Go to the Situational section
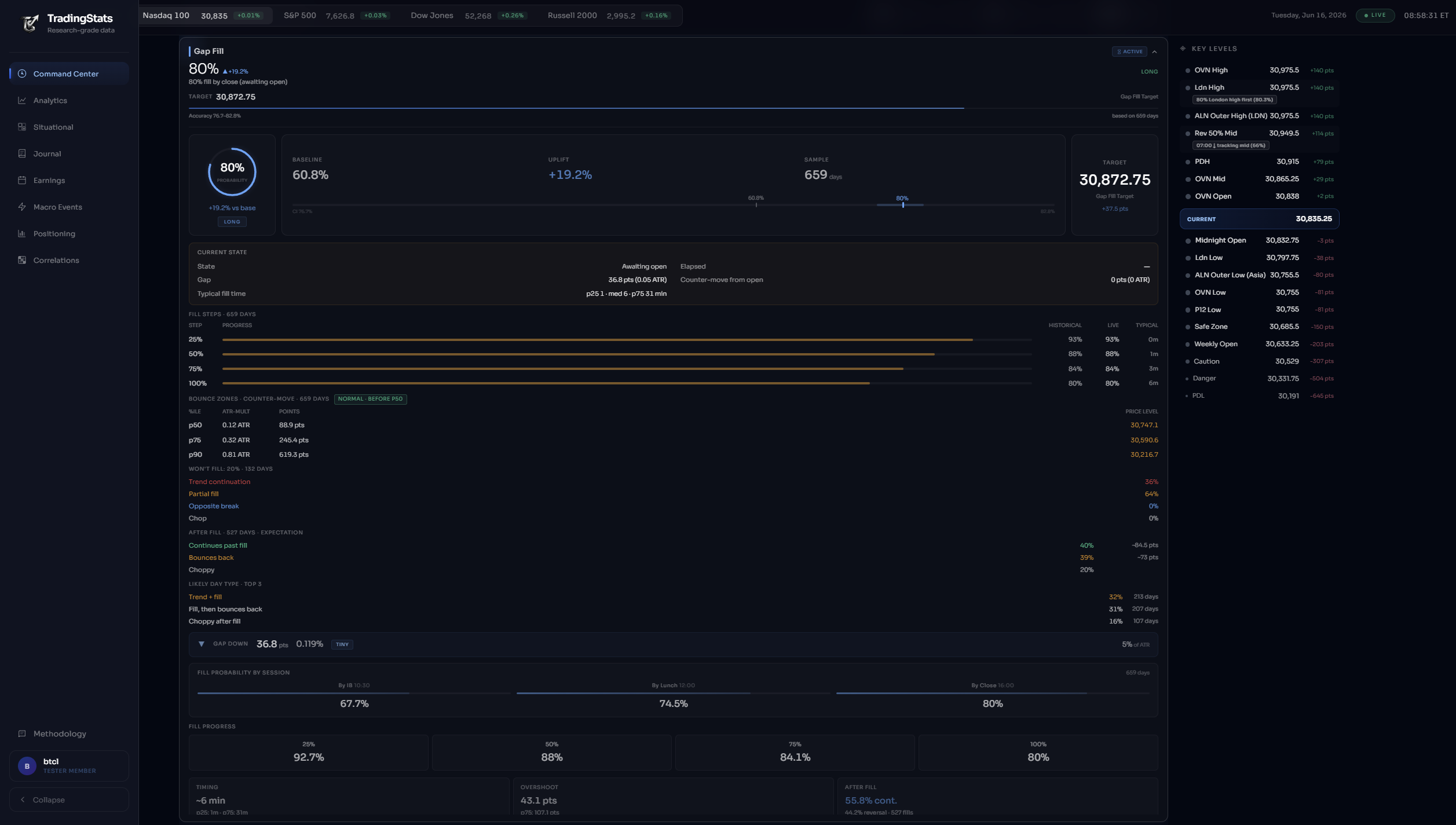This screenshot has height=825, width=1456. coord(69,127)
